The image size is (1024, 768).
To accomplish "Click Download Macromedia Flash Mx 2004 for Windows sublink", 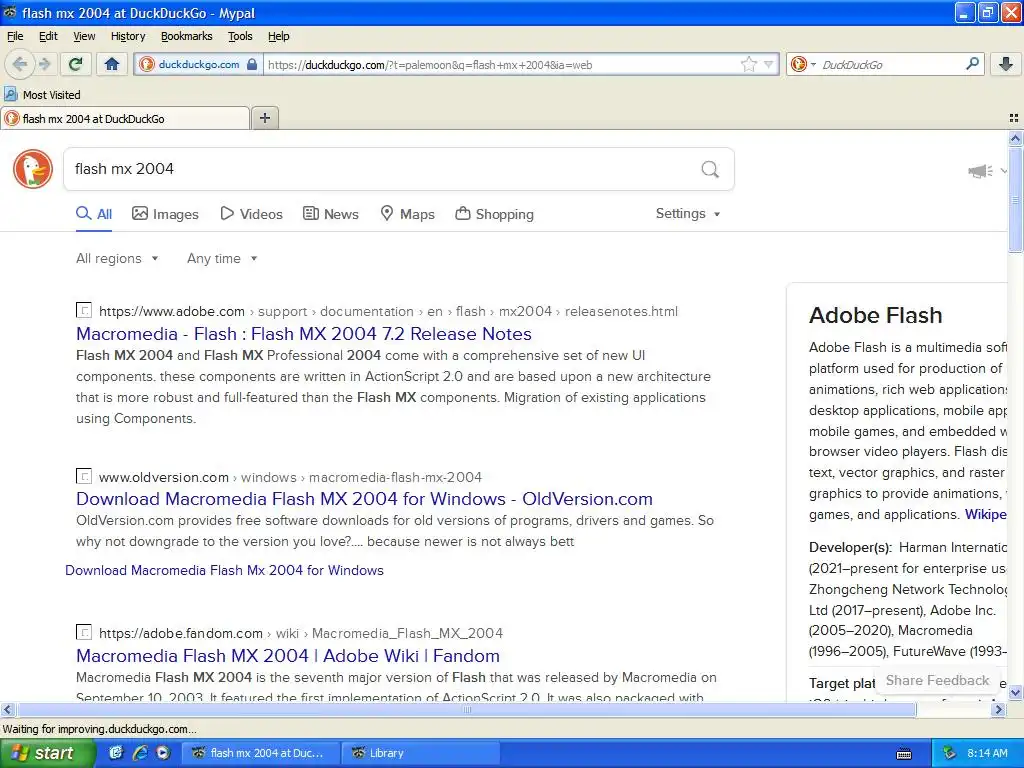I will coord(224,570).
